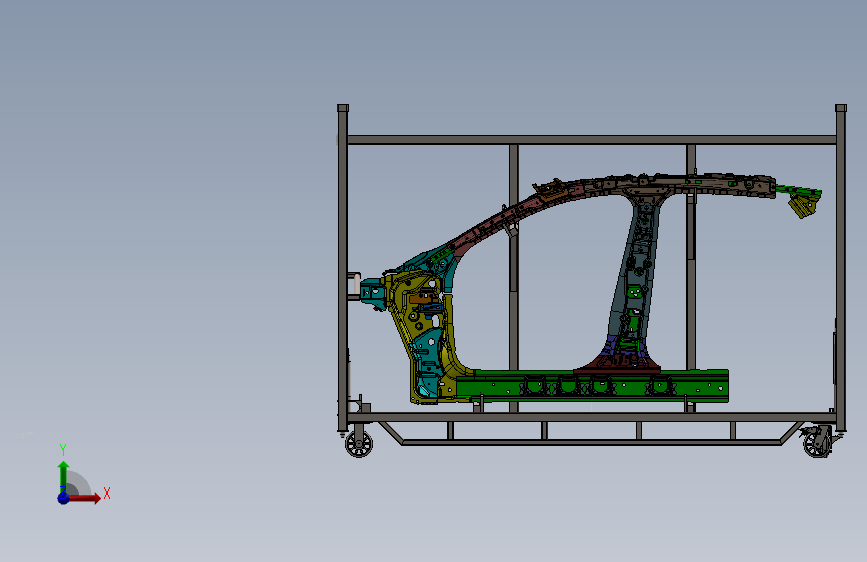Select the yellow-green bracket at the roof rail's rear end
The image size is (867, 562).
click(x=805, y=206)
